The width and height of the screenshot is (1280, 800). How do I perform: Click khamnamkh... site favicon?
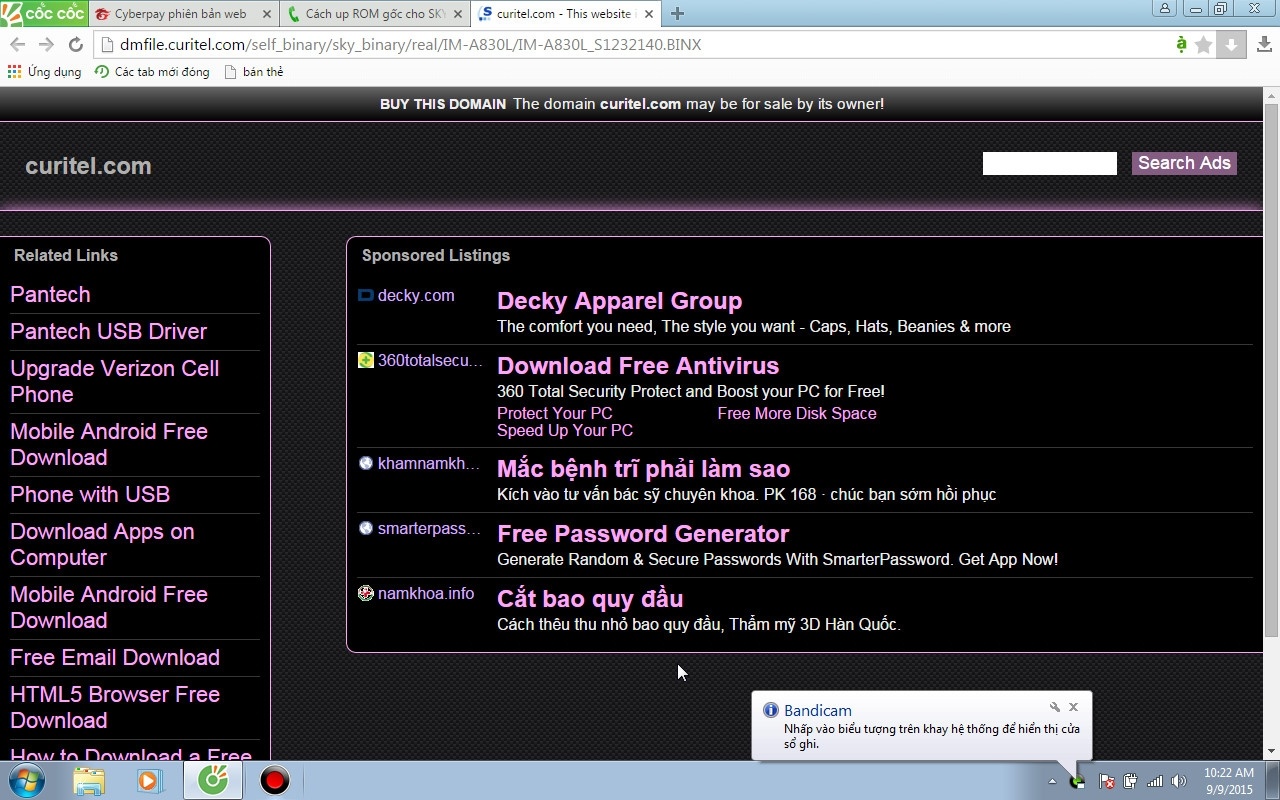pos(366,463)
